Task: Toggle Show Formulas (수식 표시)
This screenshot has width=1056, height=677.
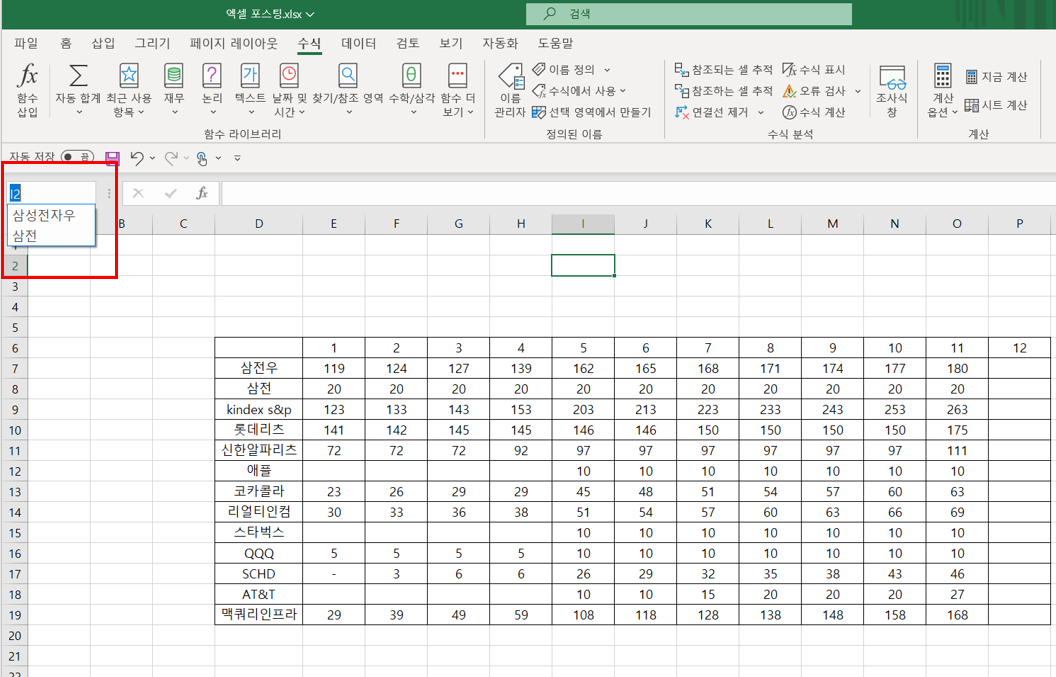Action: tap(814, 69)
